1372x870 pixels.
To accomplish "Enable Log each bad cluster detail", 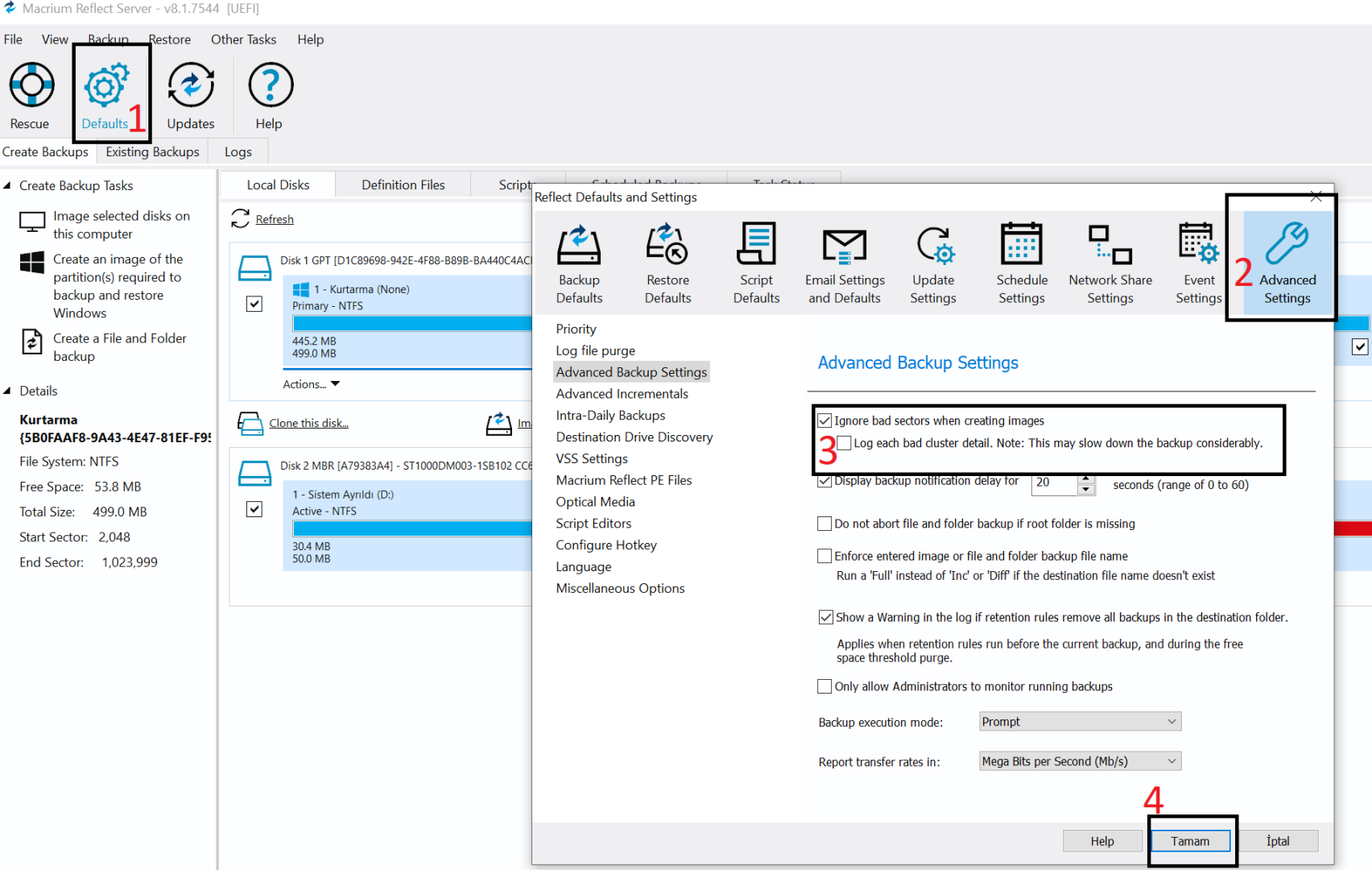I will point(844,443).
